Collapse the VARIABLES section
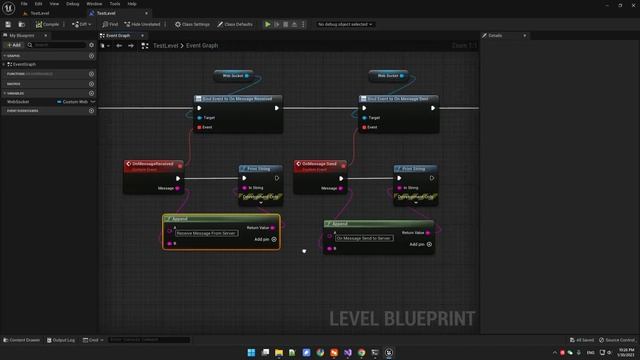 [4, 93]
